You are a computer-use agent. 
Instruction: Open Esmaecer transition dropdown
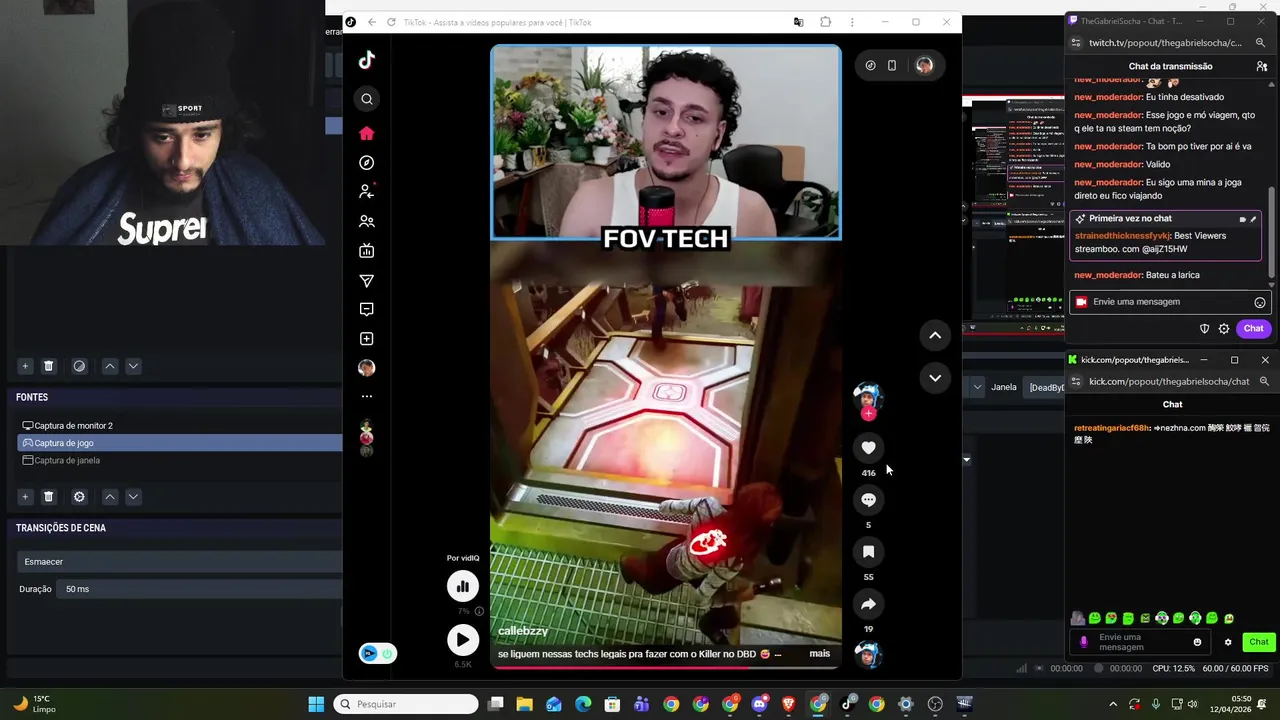[180, 562]
